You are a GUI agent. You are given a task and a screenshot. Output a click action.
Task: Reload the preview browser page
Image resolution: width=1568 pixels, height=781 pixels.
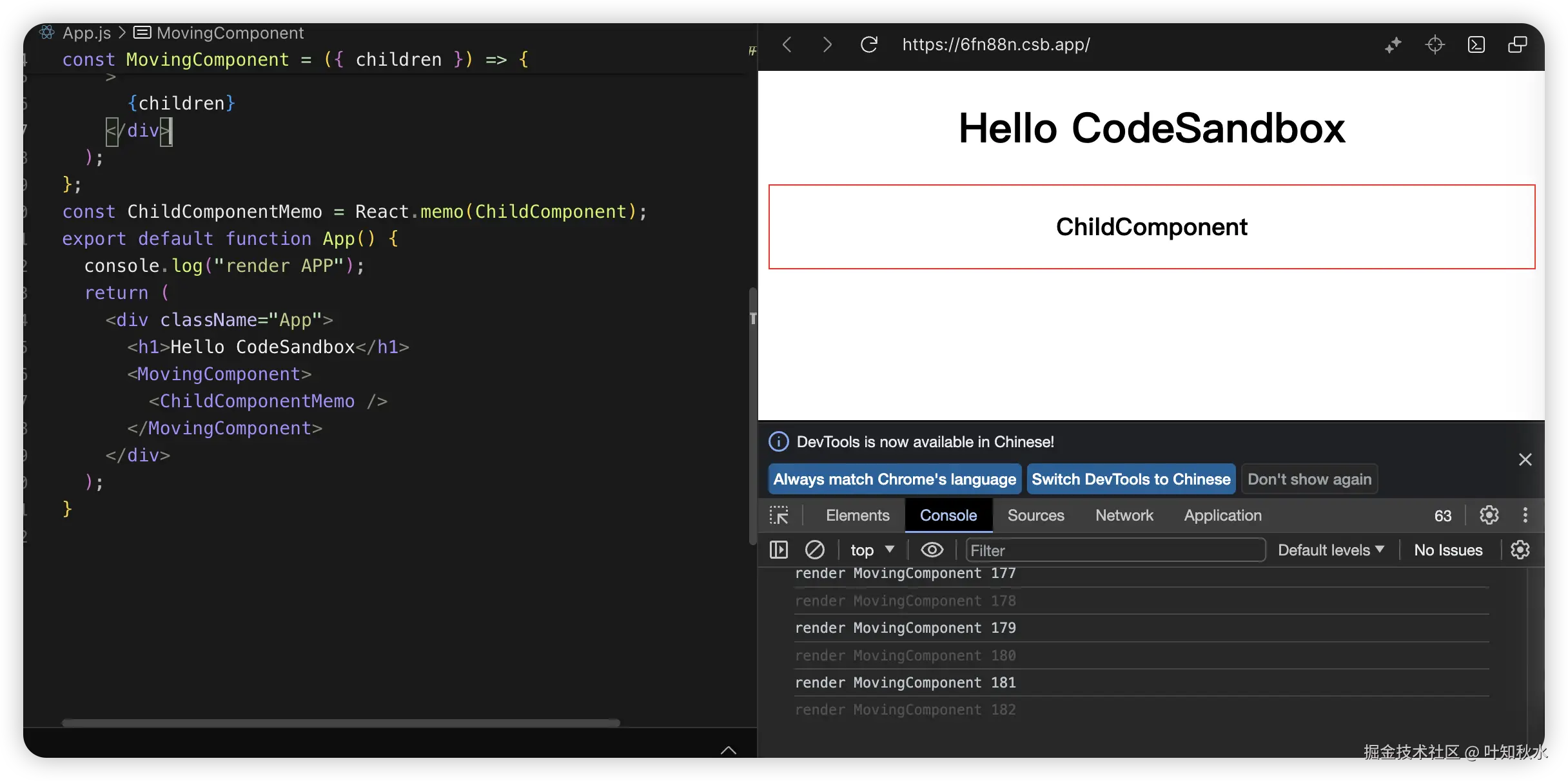click(868, 44)
